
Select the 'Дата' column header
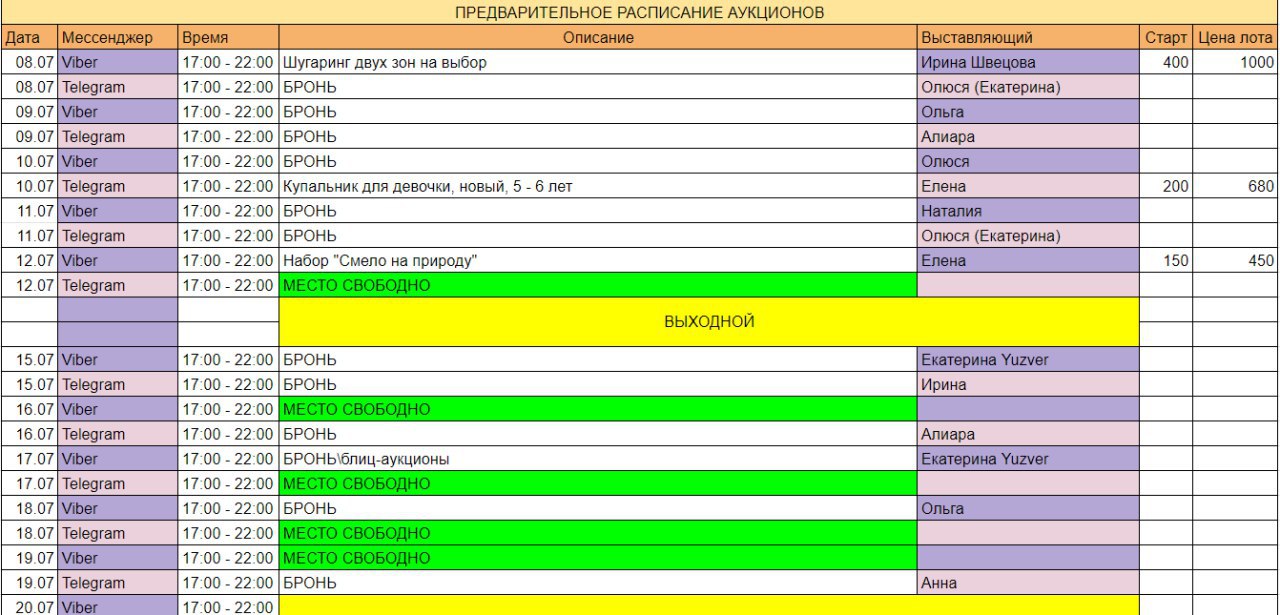pos(29,38)
